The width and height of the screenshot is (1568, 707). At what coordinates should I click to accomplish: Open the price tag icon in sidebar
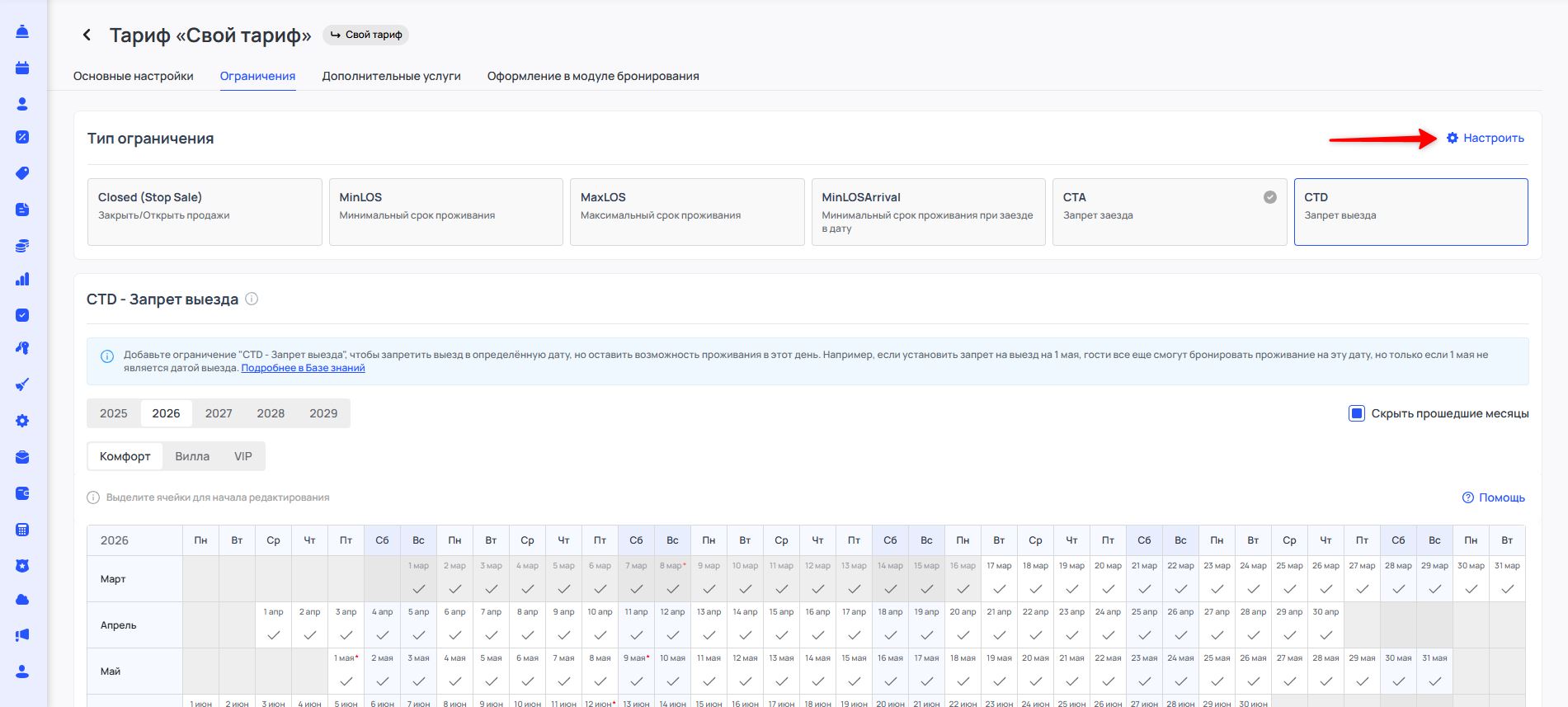tap(22, 173)
